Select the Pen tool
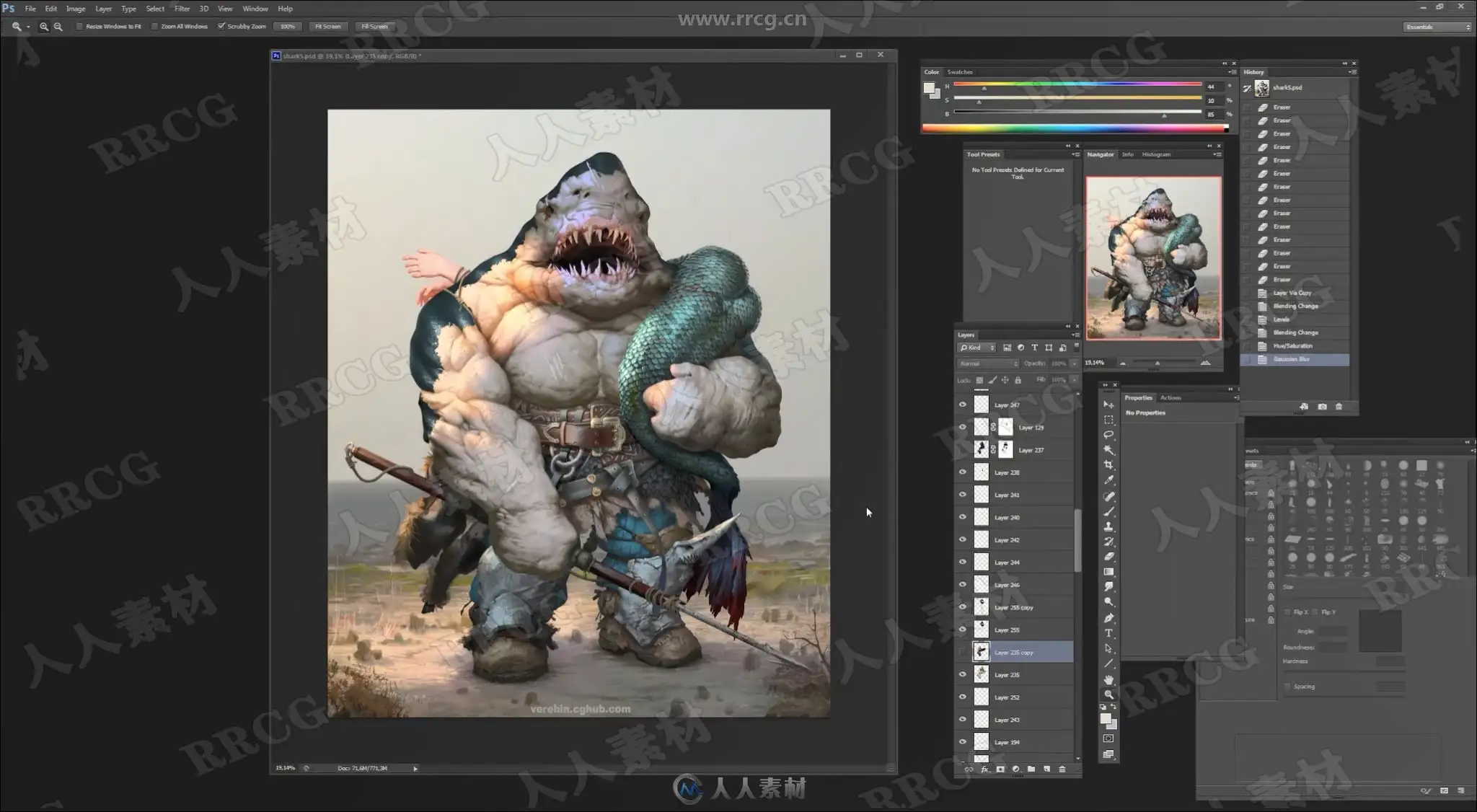Image resolution: width=1477 pixels, height=812 pixels. pyautogui.click(x=1108, y=618)
